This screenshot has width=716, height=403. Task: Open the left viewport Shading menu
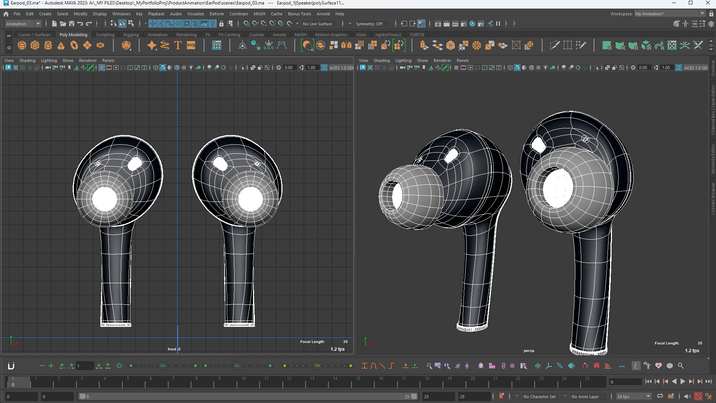coord(27,60)
